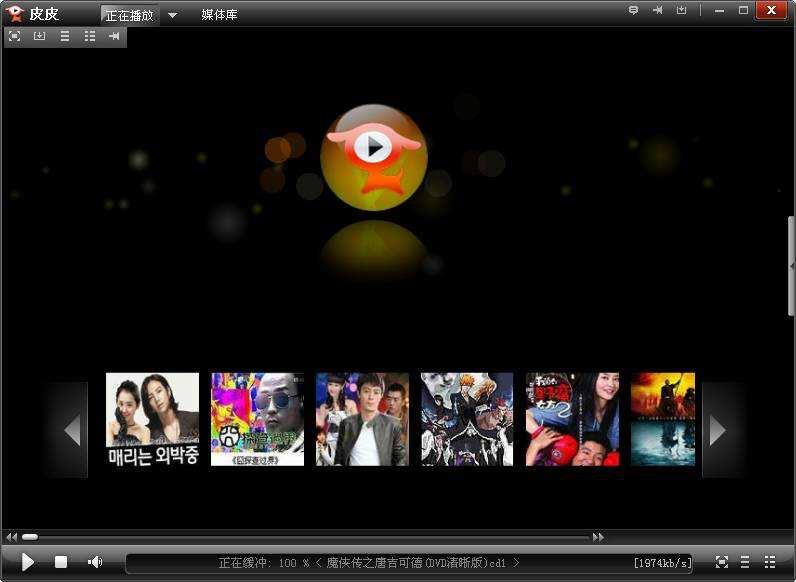Viewport: 796px width, 582px height.
Task: Toggle mute with the speaker icon
Action: 95,562
